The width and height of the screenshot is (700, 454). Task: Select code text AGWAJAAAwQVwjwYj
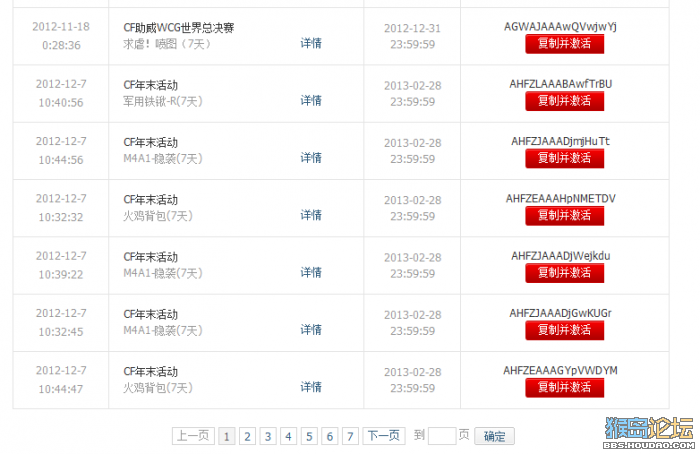(560, 27)
